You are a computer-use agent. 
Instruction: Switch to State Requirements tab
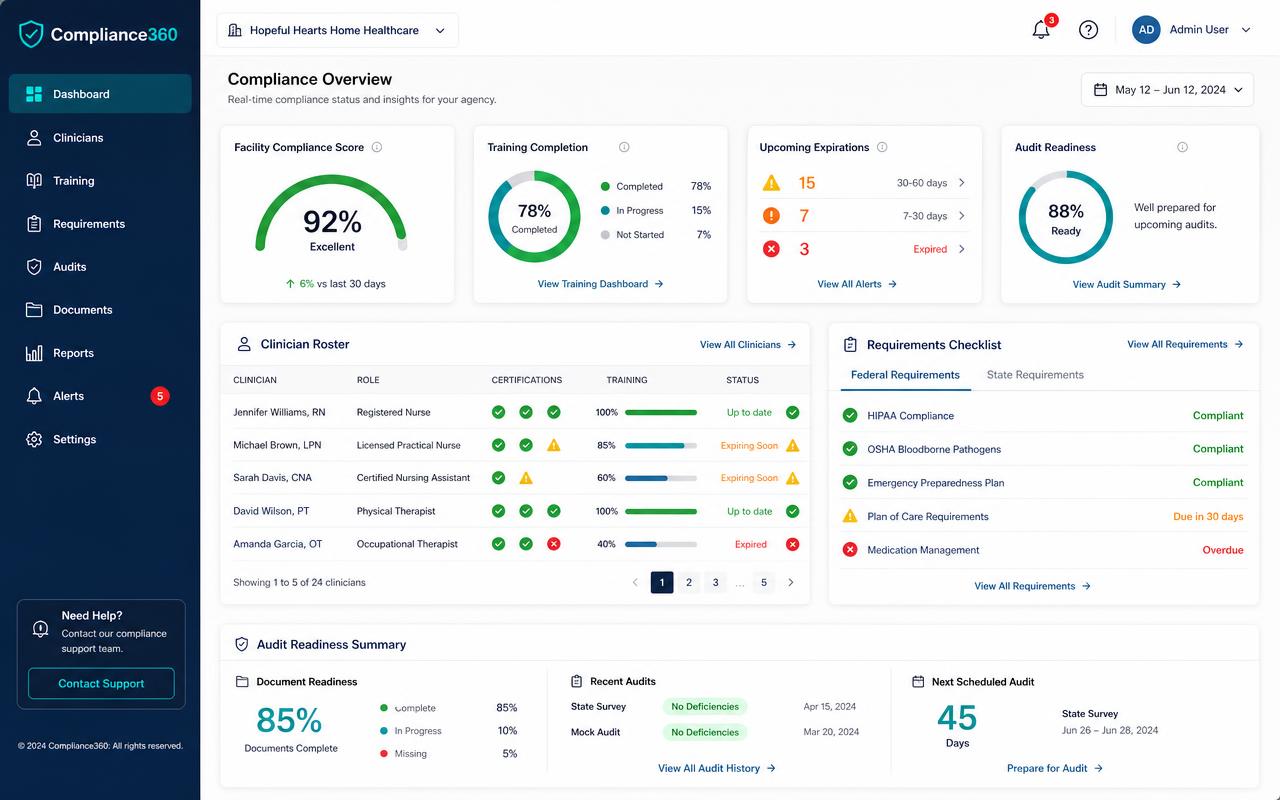pyautogui.click(x=1035, y=375)
